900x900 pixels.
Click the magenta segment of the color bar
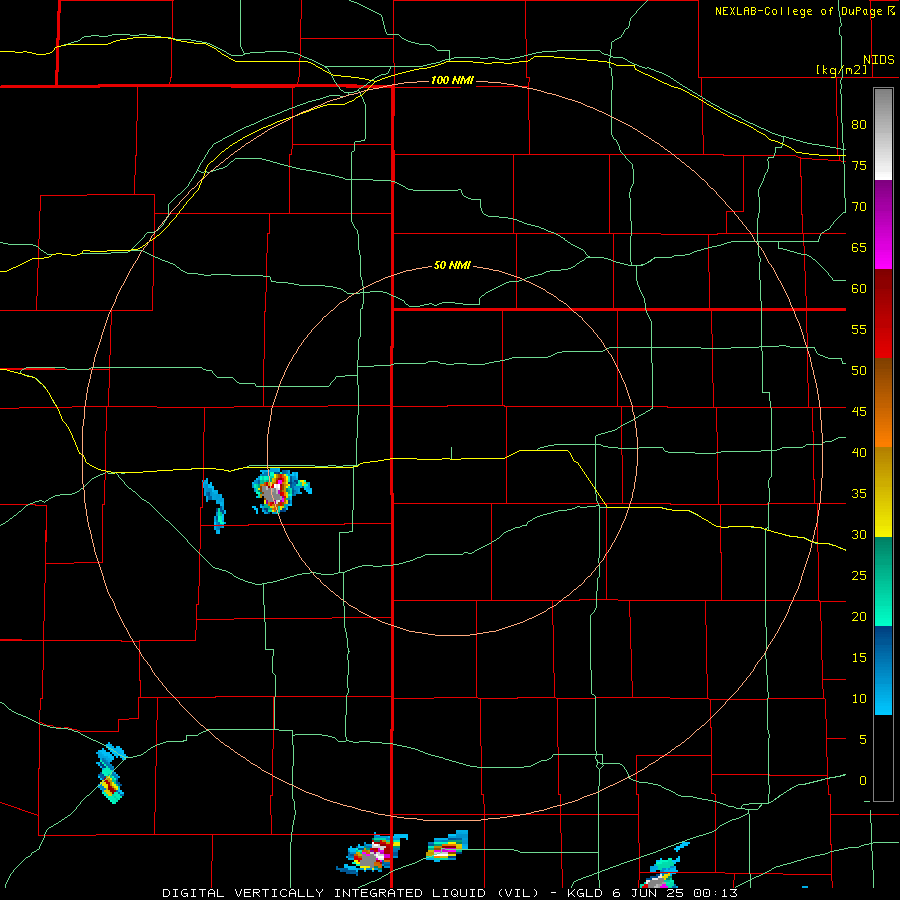tap(883, 225)
